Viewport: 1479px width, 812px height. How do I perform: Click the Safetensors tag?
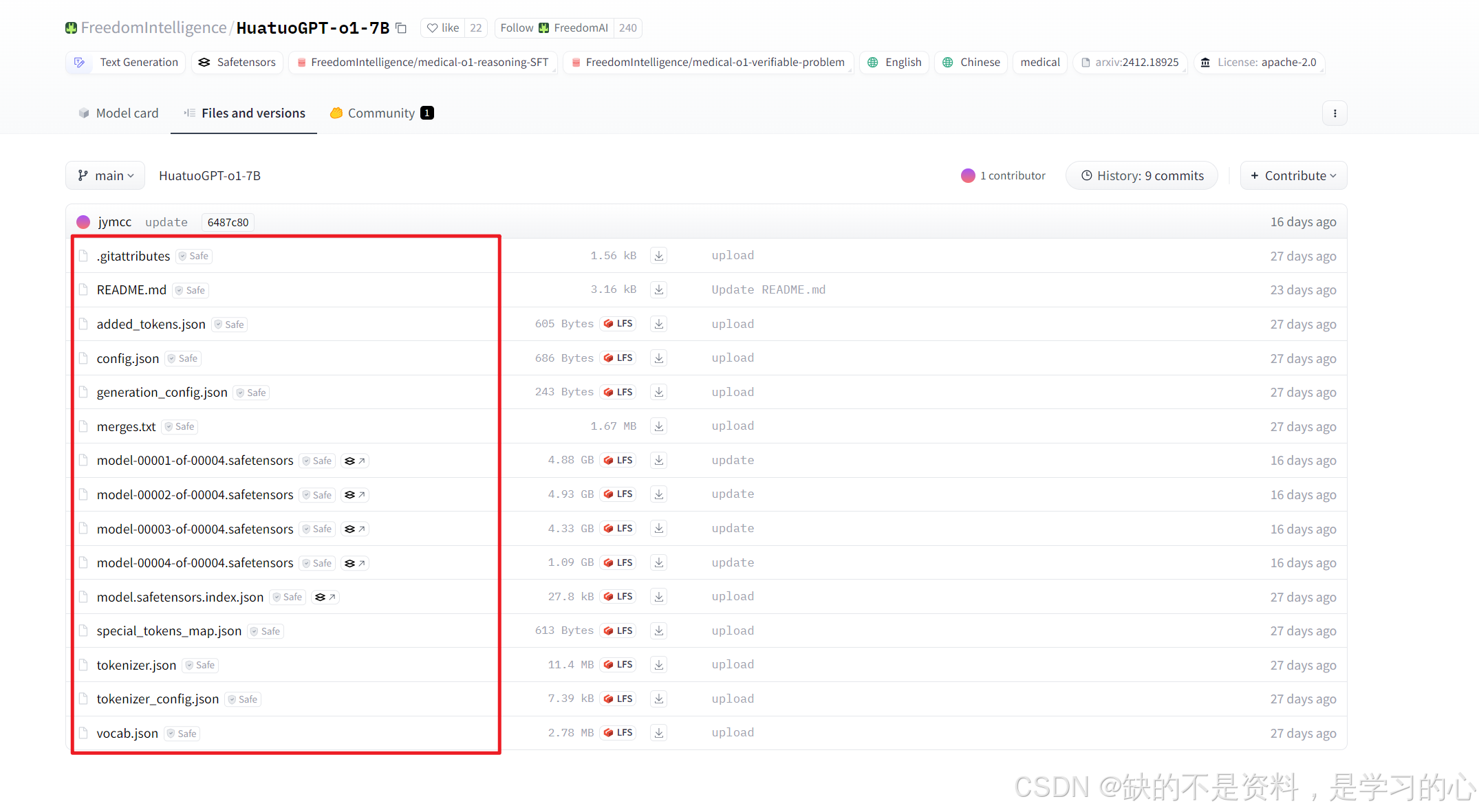click(237, 63)
